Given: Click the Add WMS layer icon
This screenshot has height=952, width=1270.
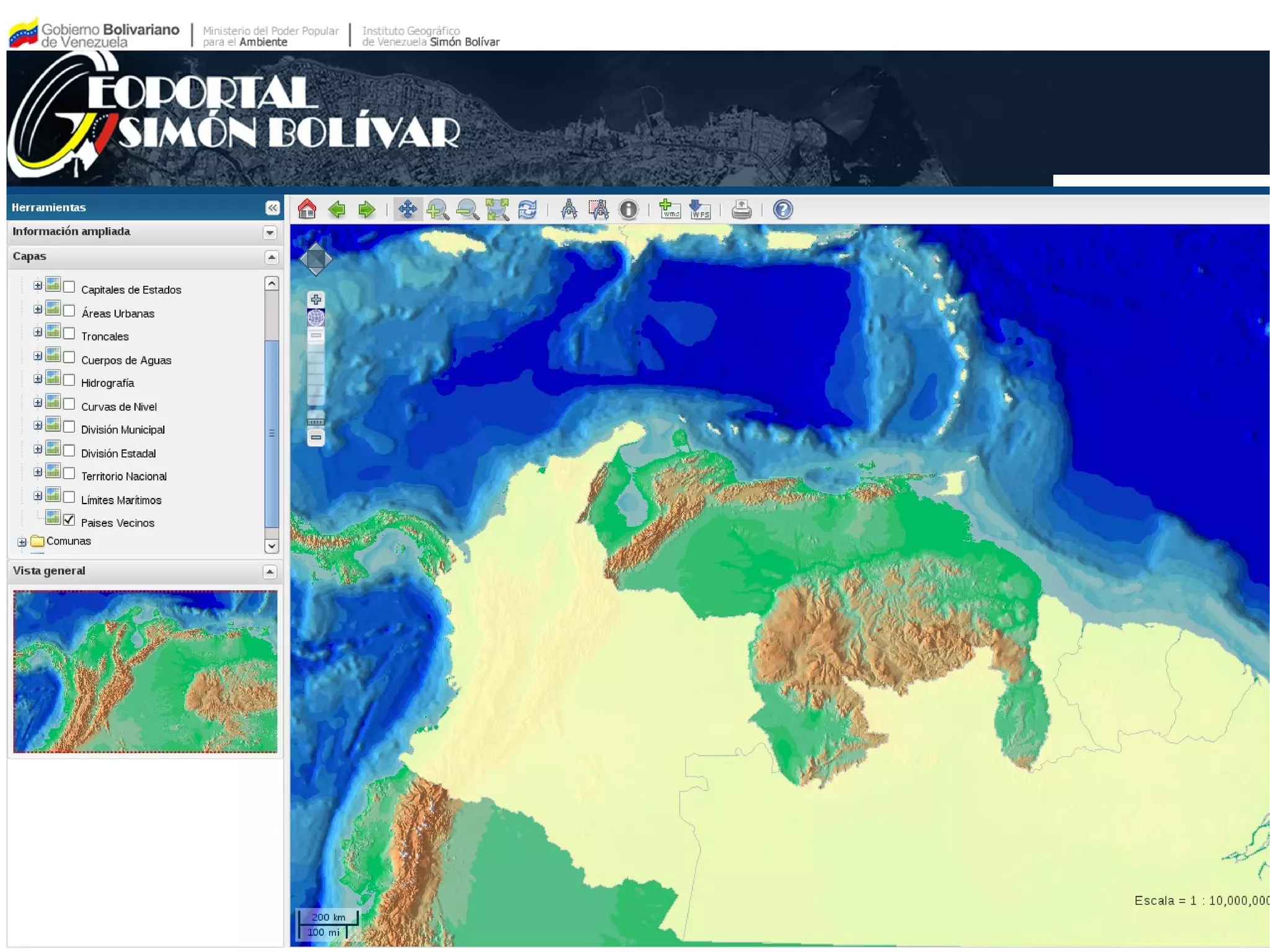Looking at the screenshot, I should coord(670,210).
